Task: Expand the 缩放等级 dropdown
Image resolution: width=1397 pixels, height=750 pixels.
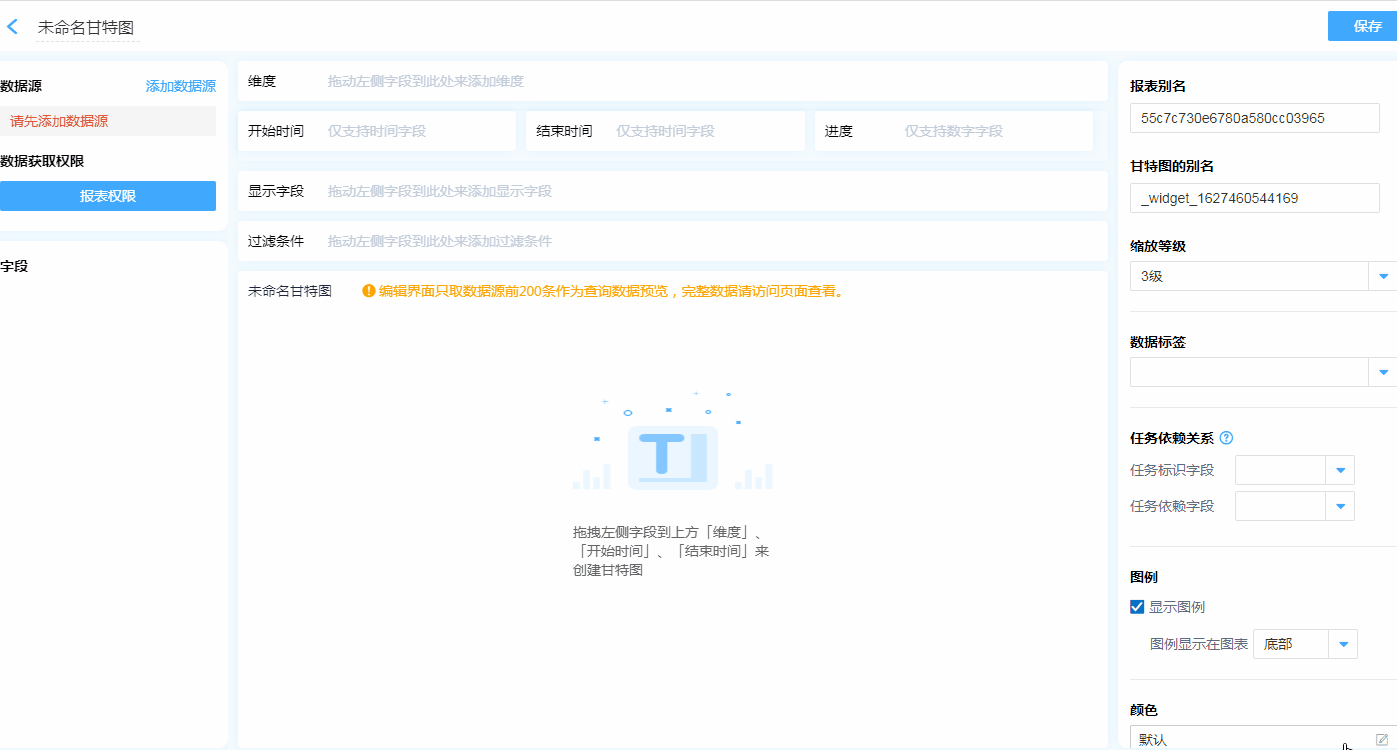Action: [1383, 276]
